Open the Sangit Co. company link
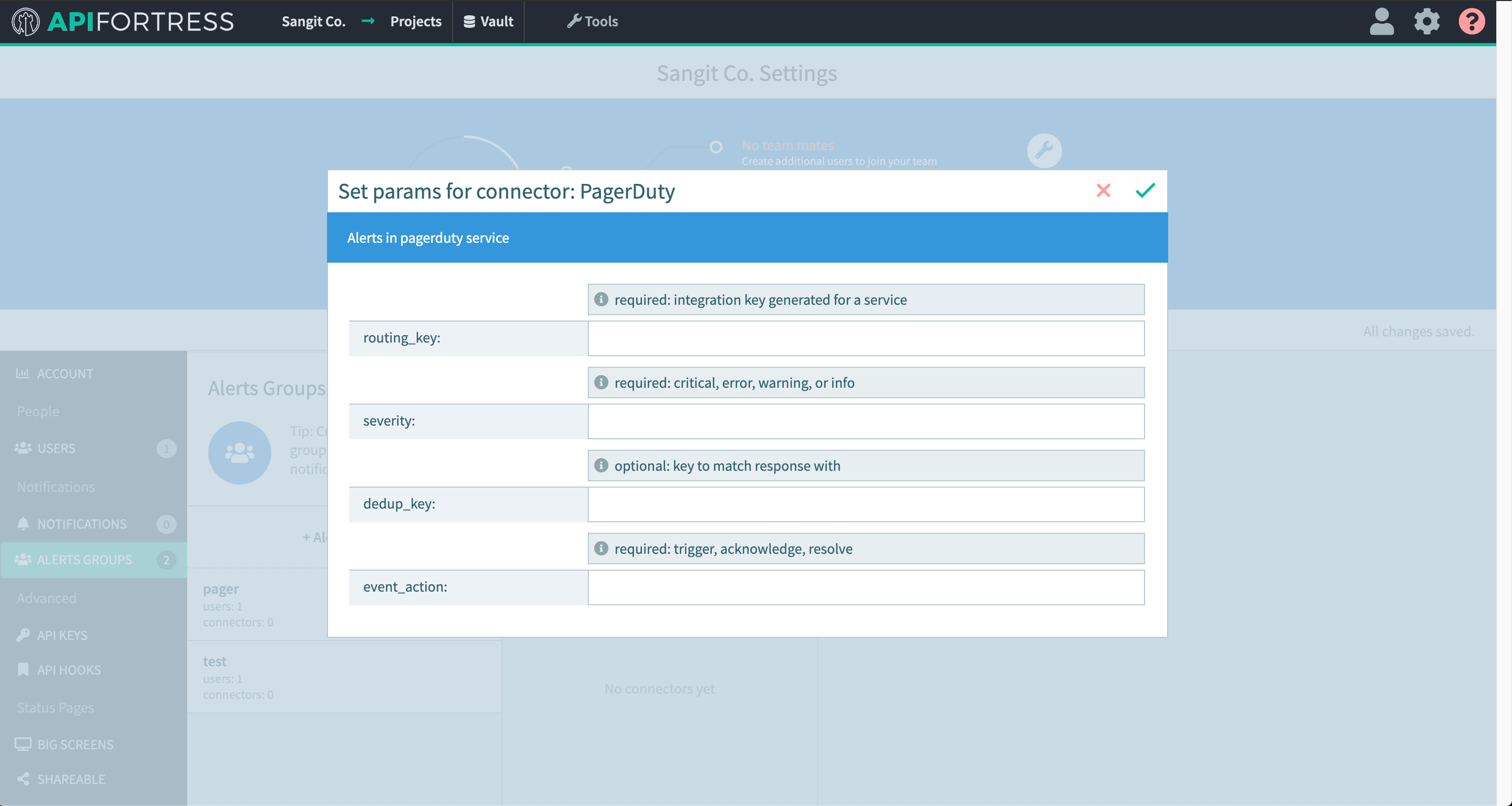1512x806 pixels. 313,22
